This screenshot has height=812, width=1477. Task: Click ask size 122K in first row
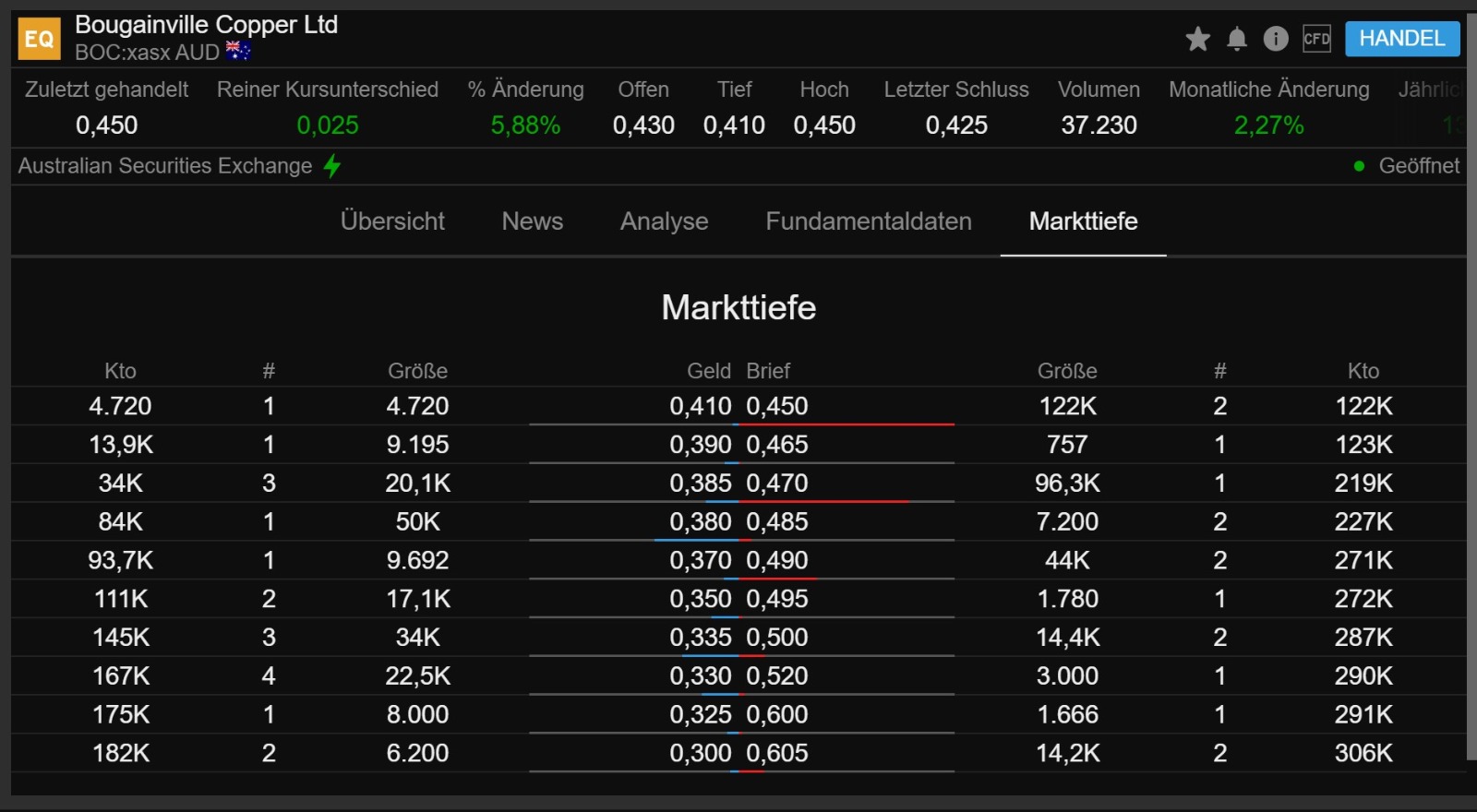click(1067, 406)
